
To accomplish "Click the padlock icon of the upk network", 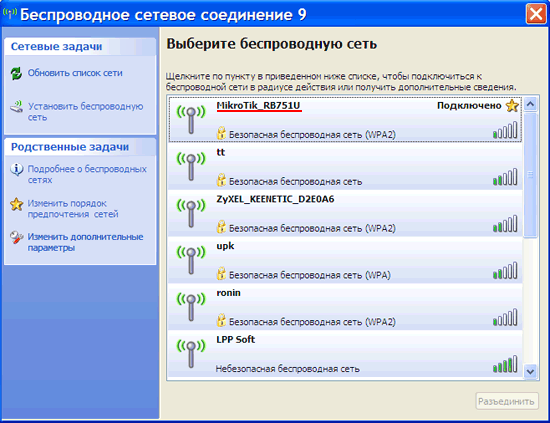I will 221,273.
